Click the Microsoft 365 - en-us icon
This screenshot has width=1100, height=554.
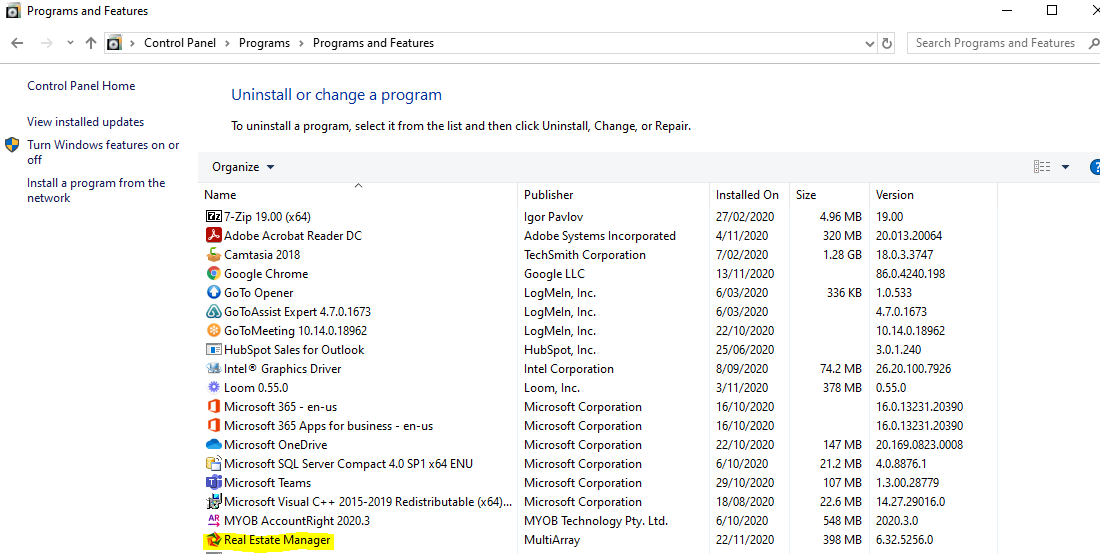click(213, 406)
